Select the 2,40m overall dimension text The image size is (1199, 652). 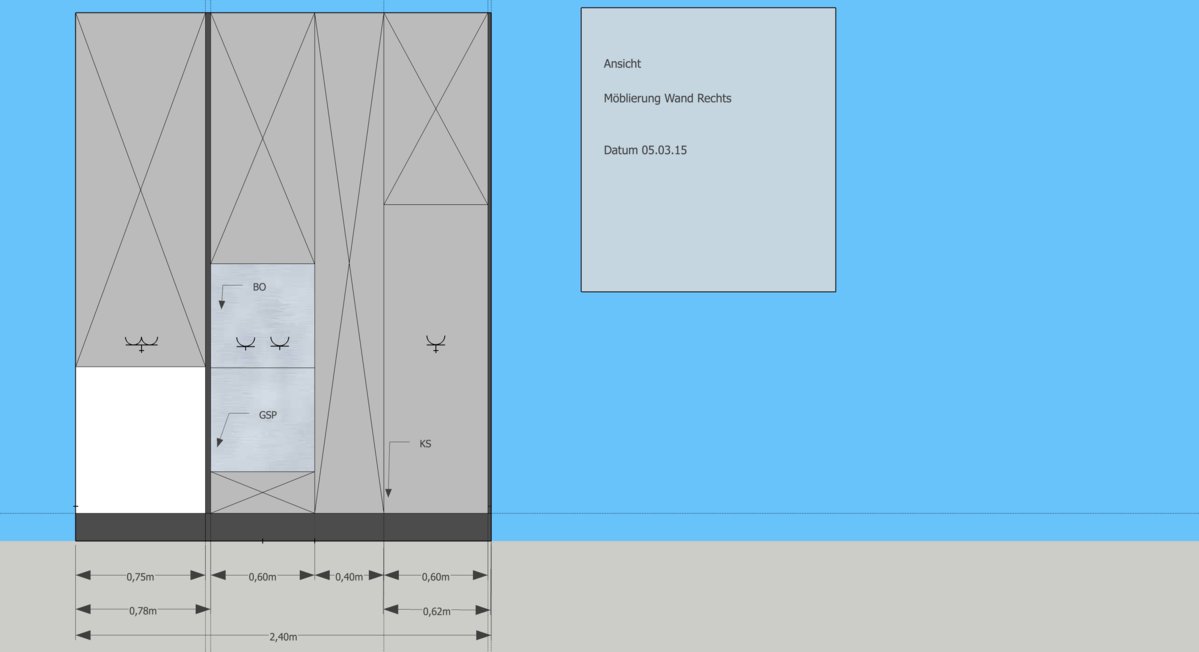283,636
